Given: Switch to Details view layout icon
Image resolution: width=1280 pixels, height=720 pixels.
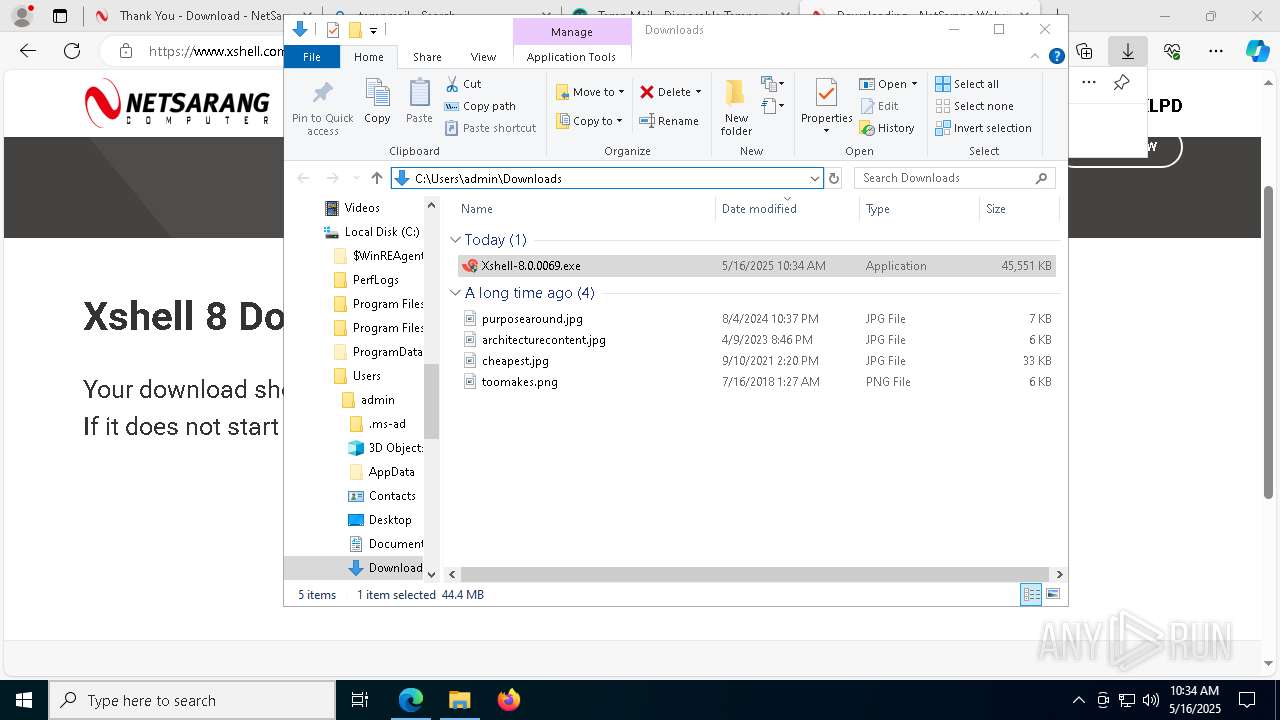Looking at the screenshot, I should pos(1031,594).
